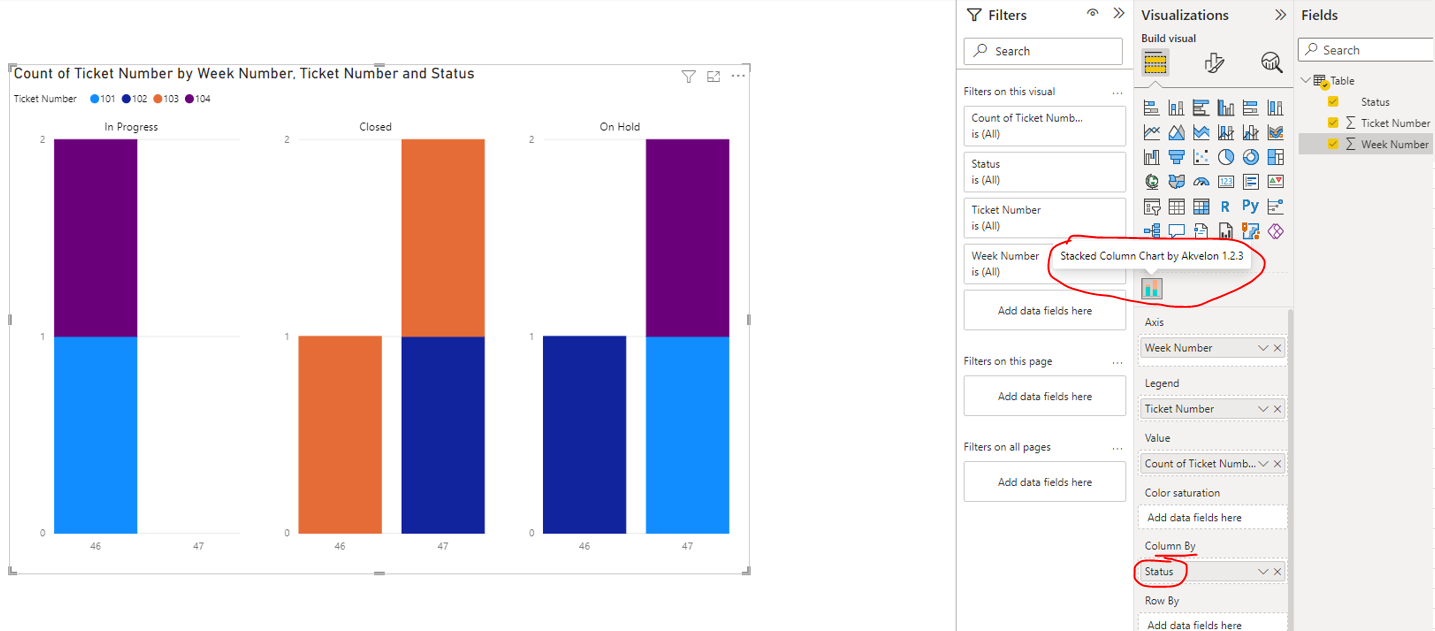Viewport: 1435px width, 631px height.
Task: Open the chart in Focus mode
Action: coord(713,77)
